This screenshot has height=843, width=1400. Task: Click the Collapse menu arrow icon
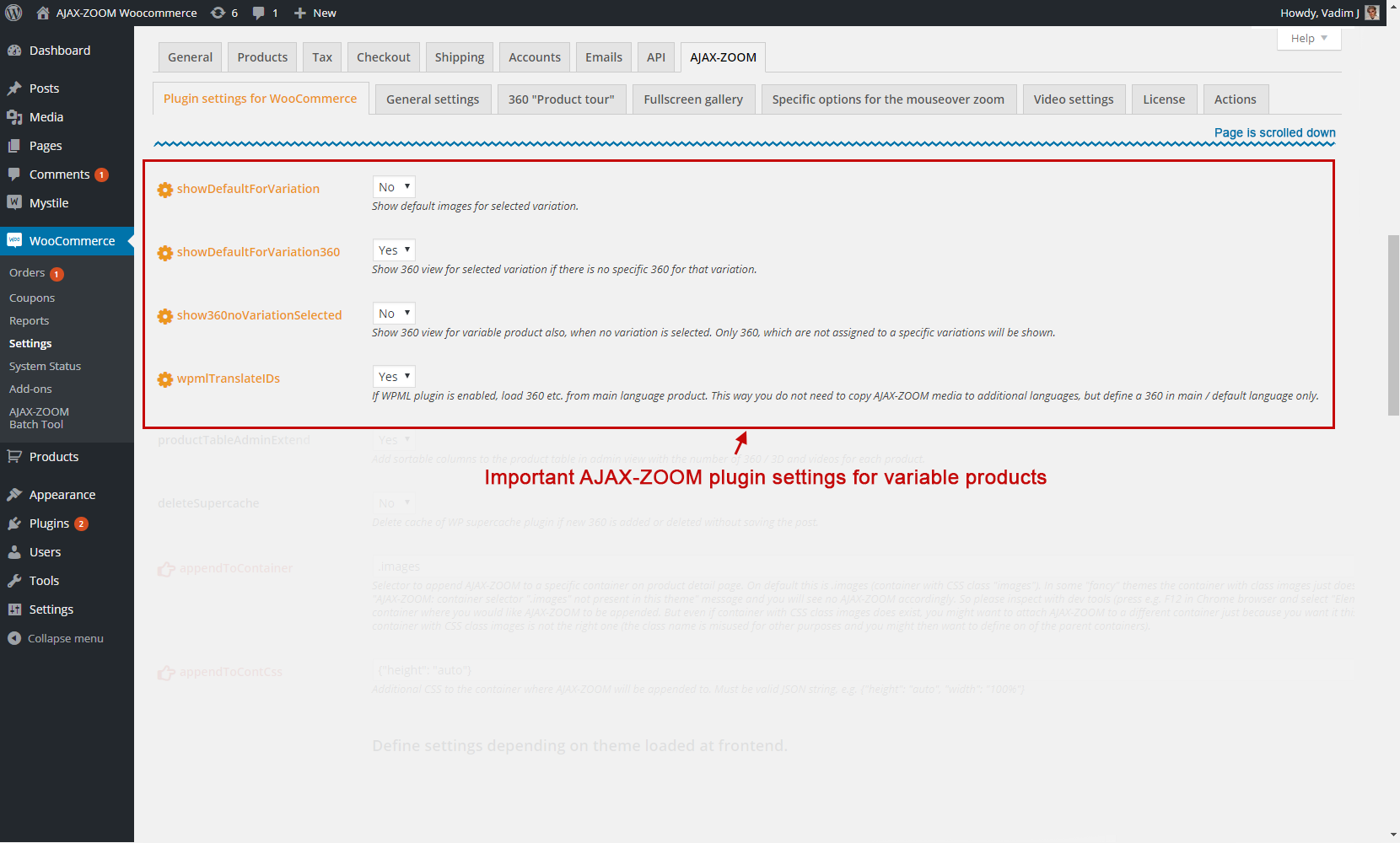pos(14,638)
